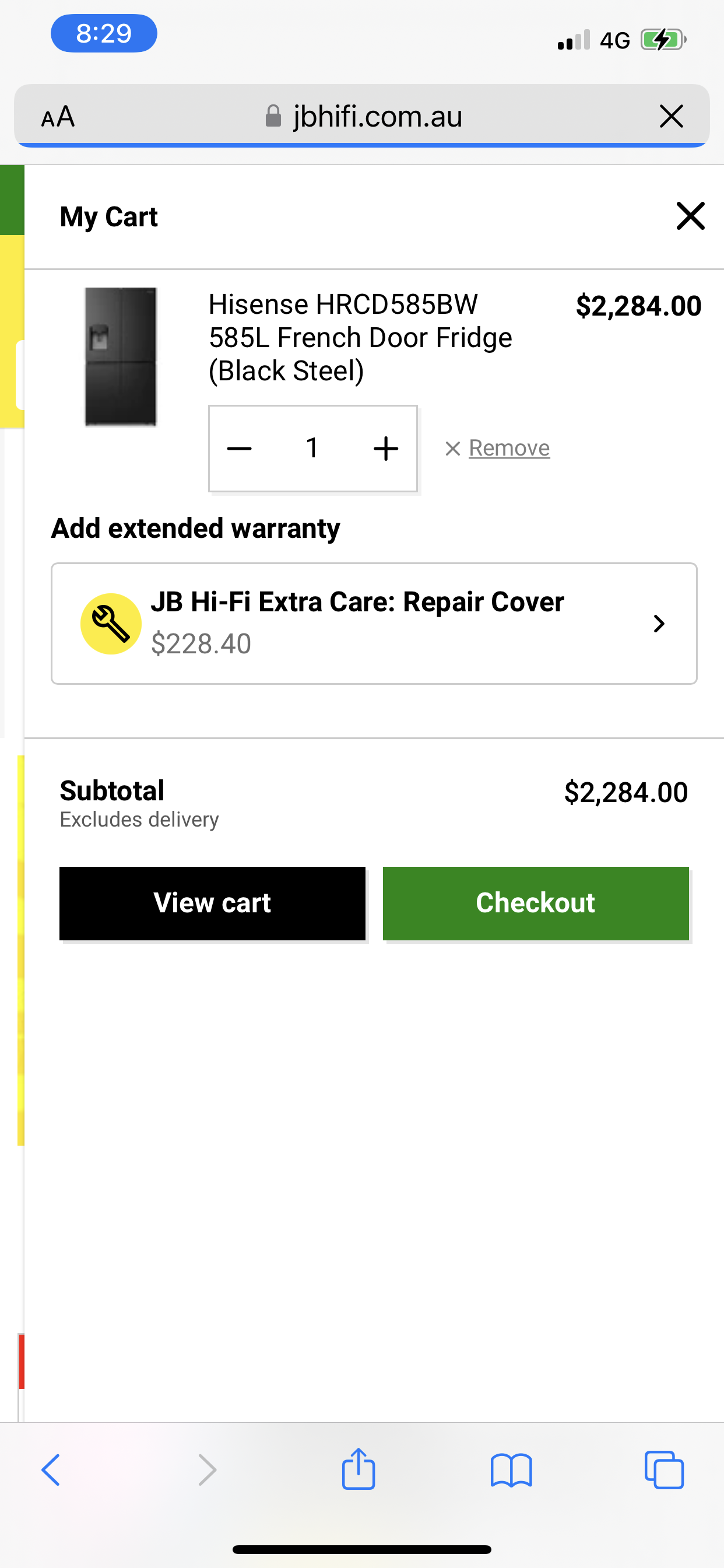The width and height of the screenshot is (724, 1568).
Task: Close the My Cart panel
Action: click(690, 216)
